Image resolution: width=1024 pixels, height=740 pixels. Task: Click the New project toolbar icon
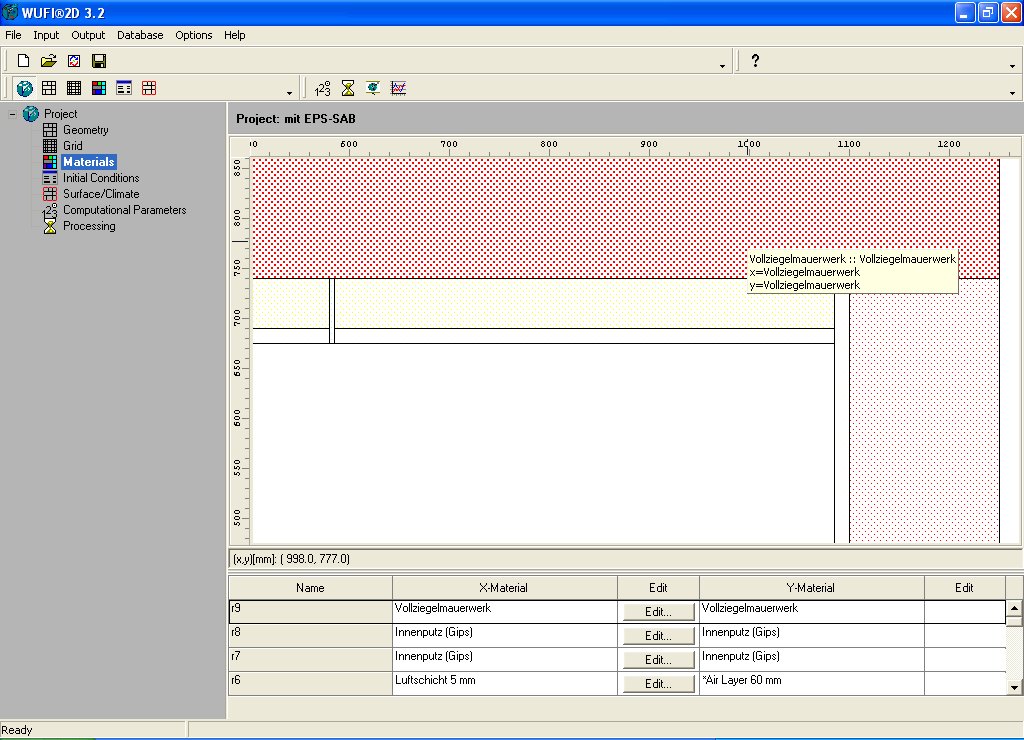24,61
